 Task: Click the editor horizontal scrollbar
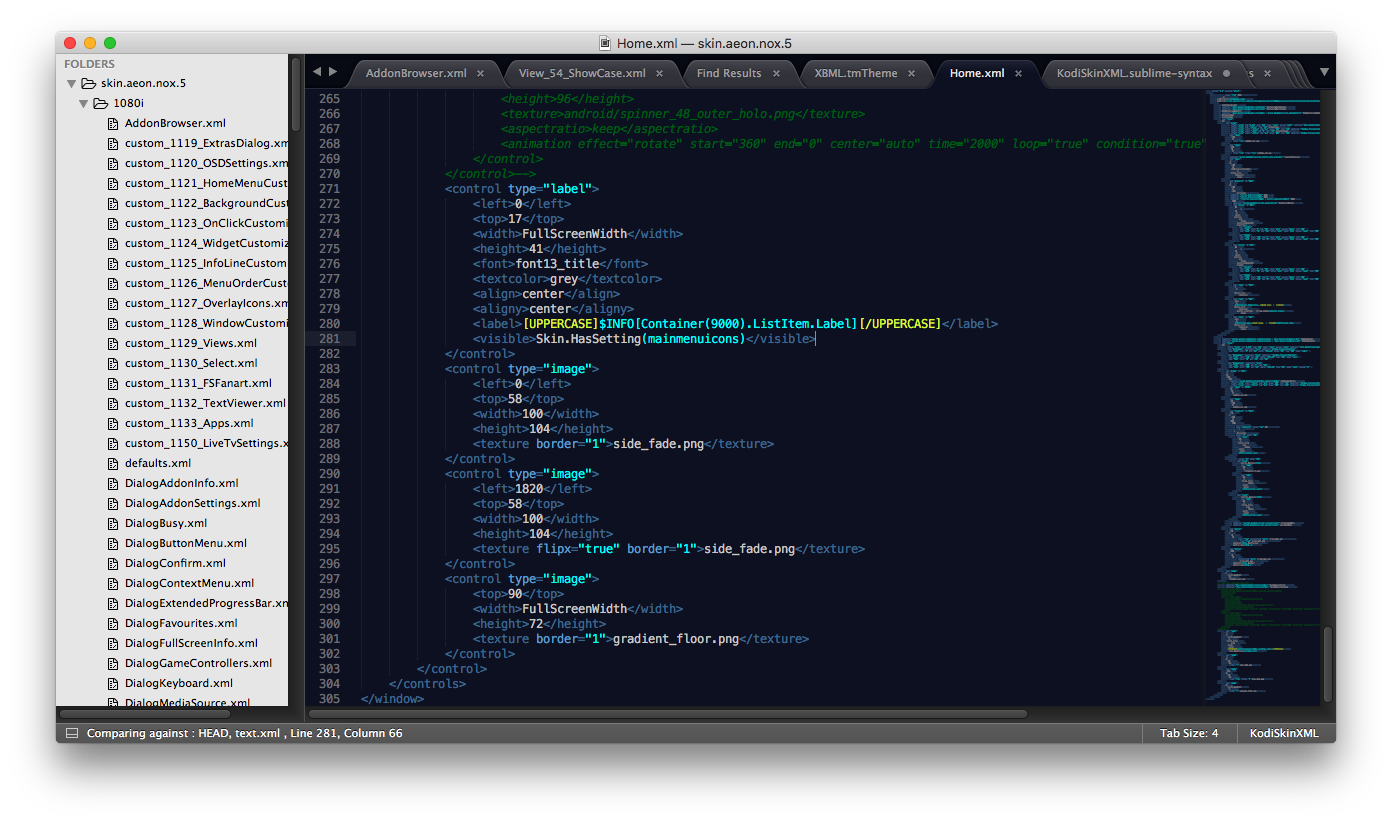(x=668, y=714)
